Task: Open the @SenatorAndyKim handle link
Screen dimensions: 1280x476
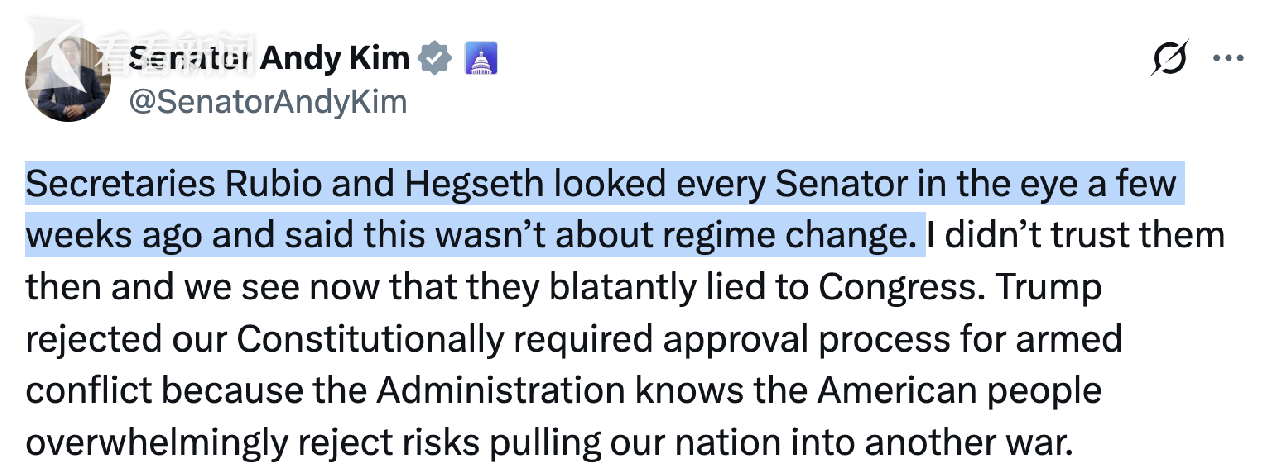Action: point(268,102)
